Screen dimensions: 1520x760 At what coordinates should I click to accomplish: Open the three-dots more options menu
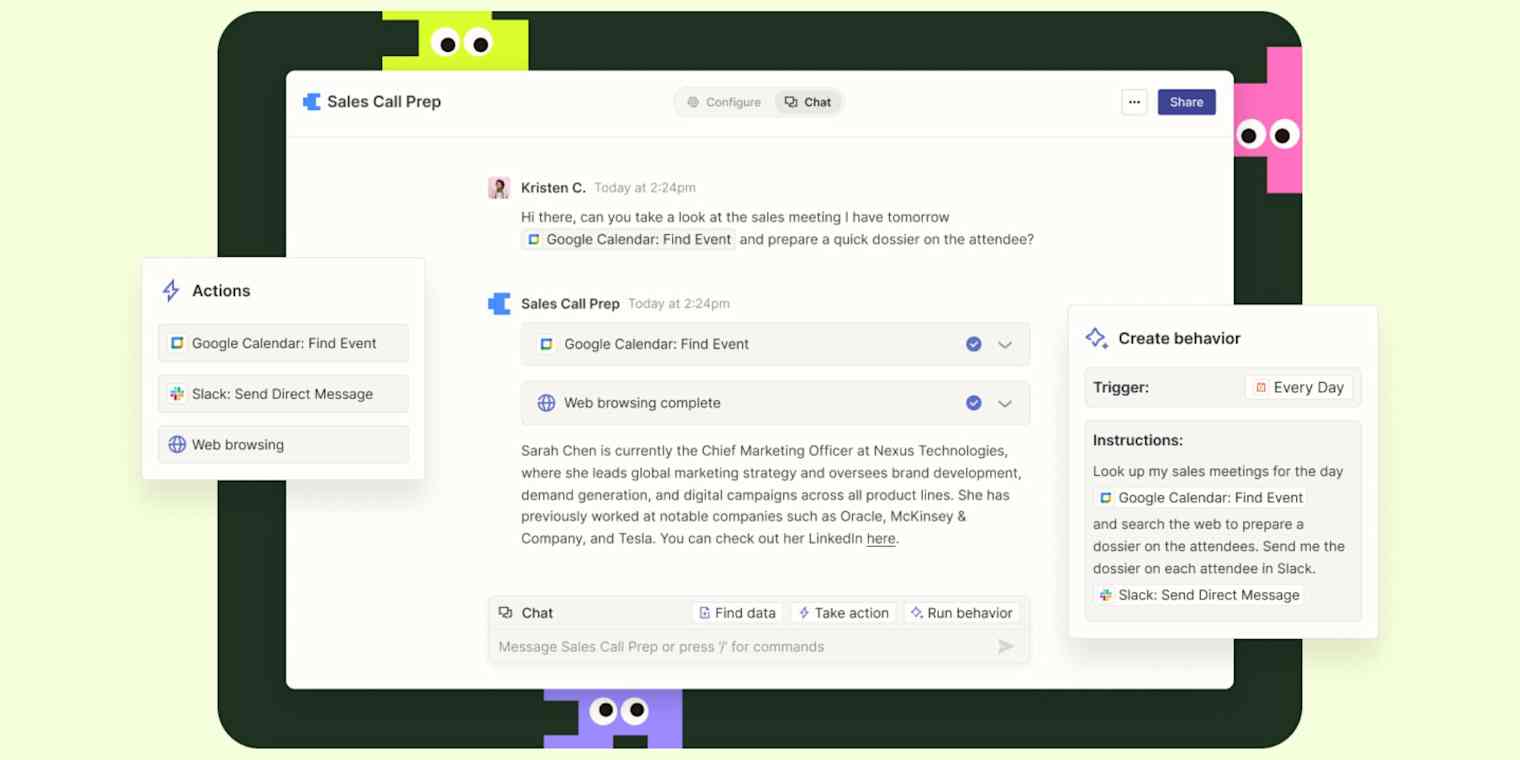click(1134, 102)
